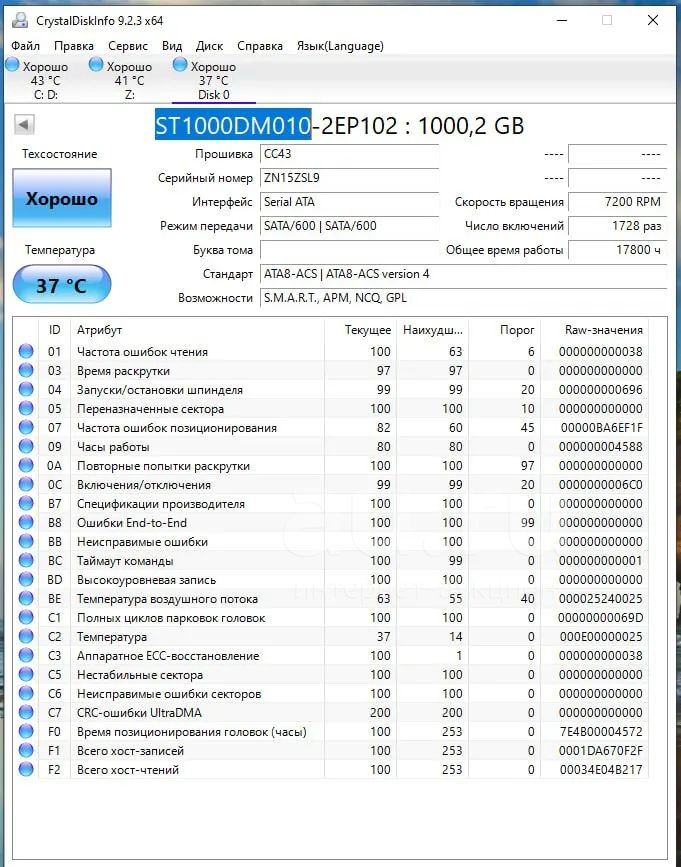
Task: Click the CrystalDiskInfo app icon in title bar
Action: pos(19,20)
